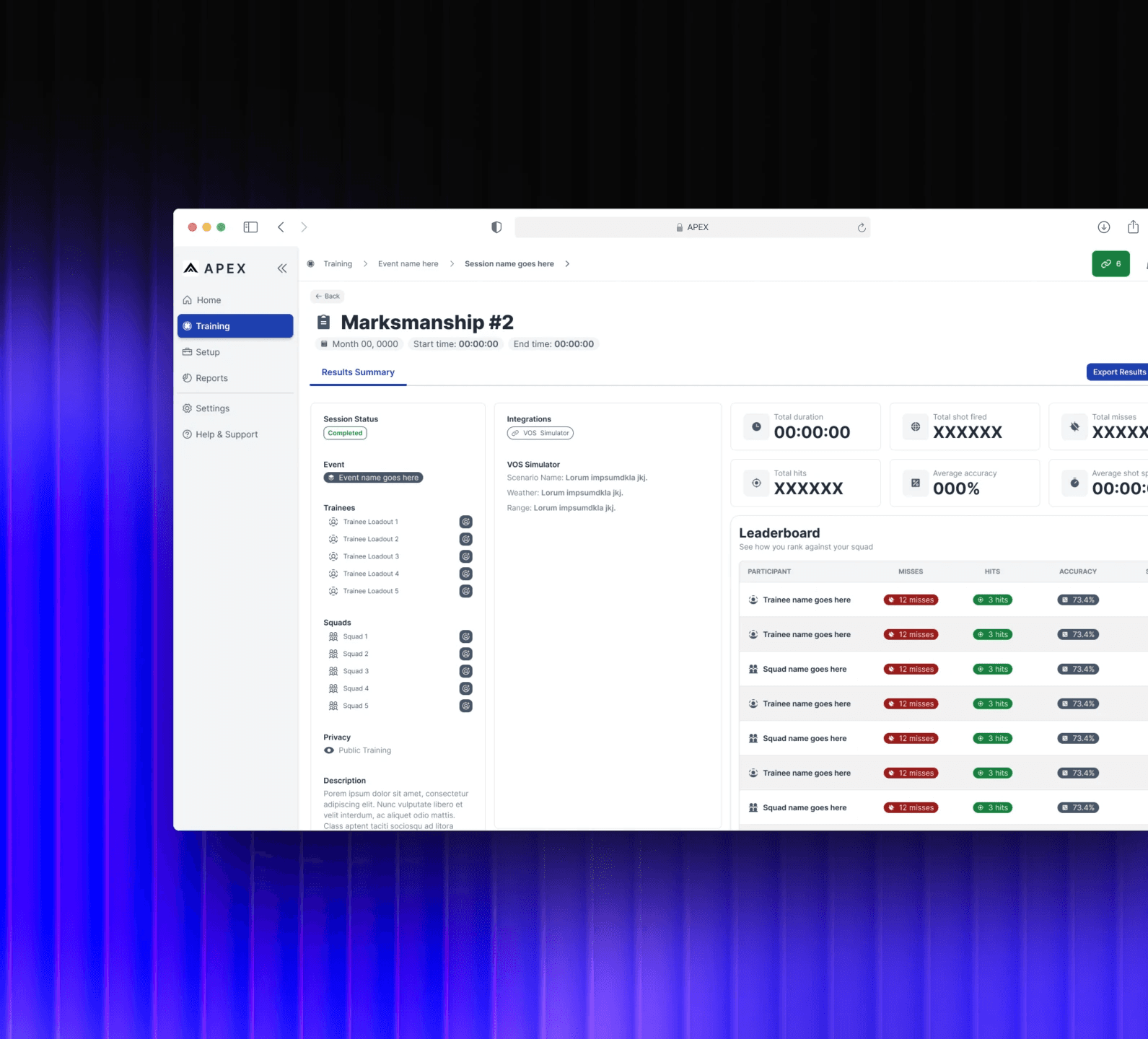Click the APEX address bar

(692, 227)
